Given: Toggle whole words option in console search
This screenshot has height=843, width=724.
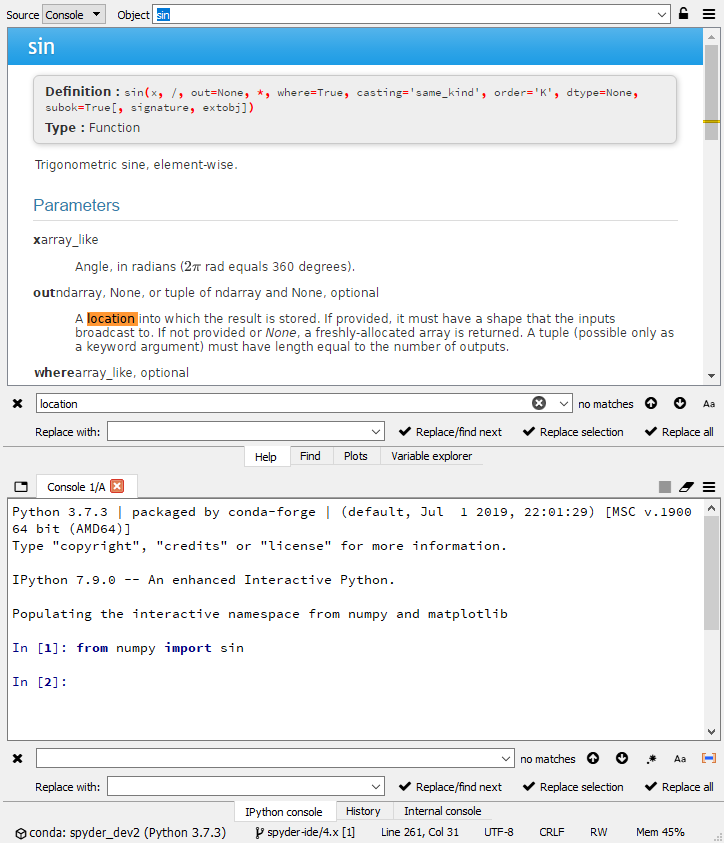Looking at the screenshot, I should [x=709, y=758].
